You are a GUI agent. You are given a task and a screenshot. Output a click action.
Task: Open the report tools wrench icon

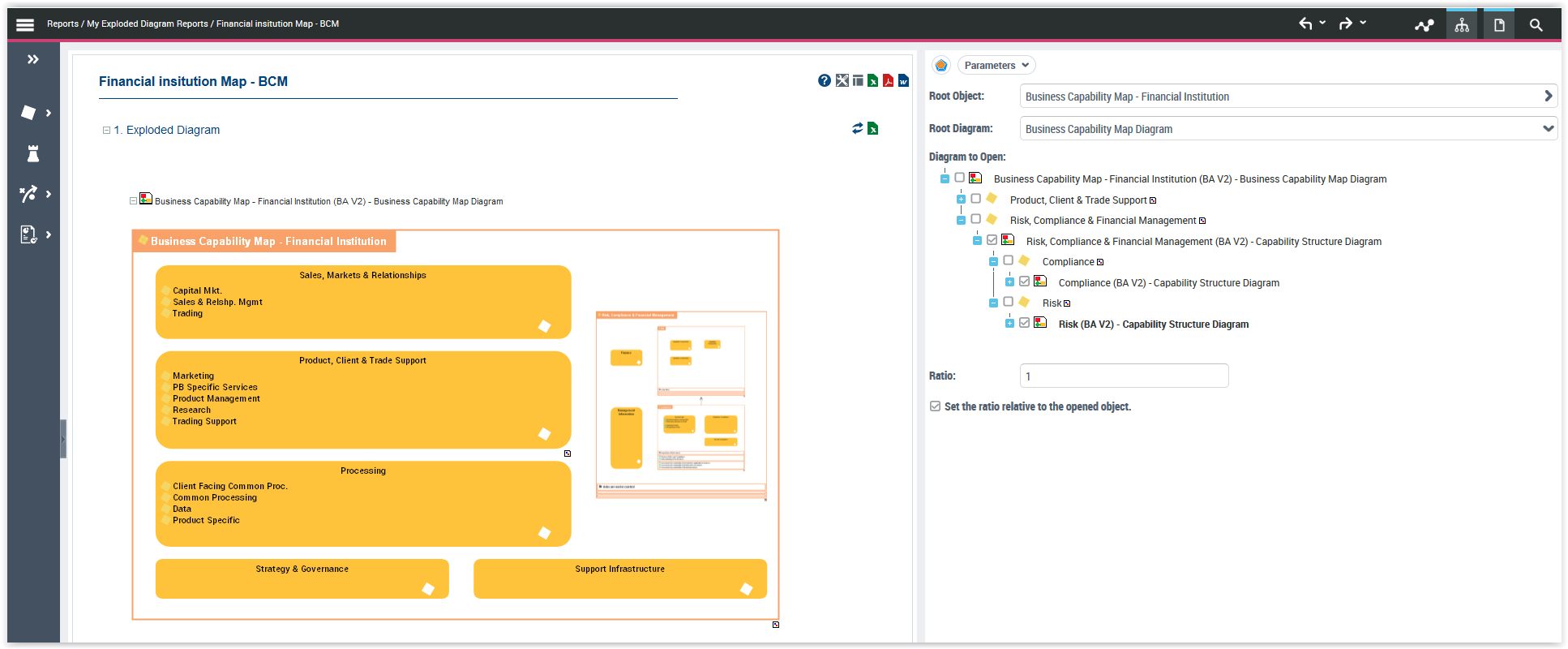842,80
